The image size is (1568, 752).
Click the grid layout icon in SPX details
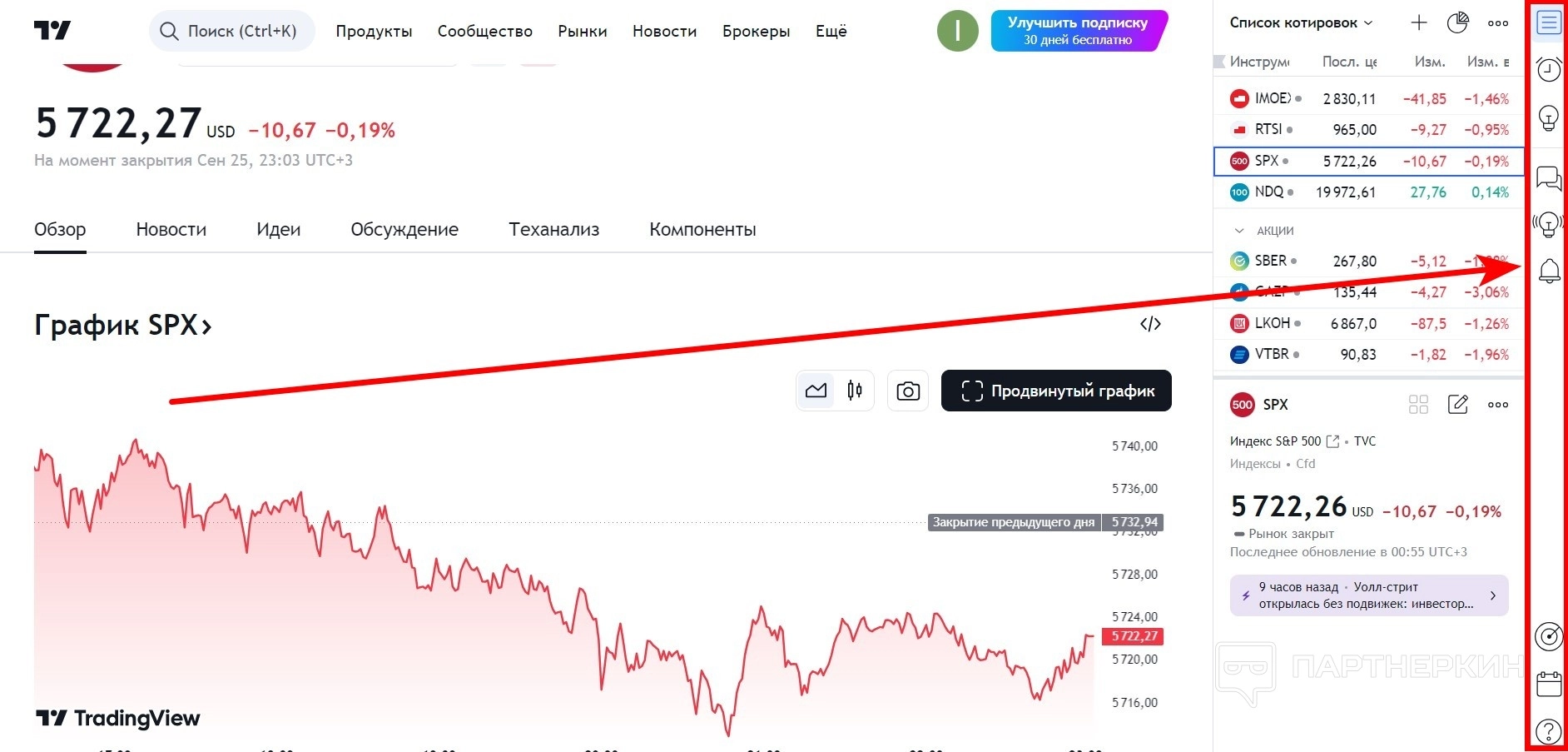[1418, 405]
